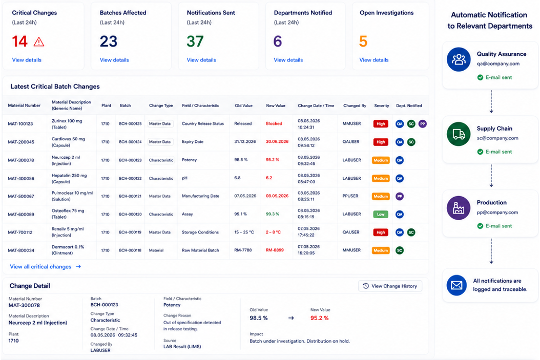Click the High severity badge in the Renaliv row
540x360 pixels.
(x=381, y=233)
